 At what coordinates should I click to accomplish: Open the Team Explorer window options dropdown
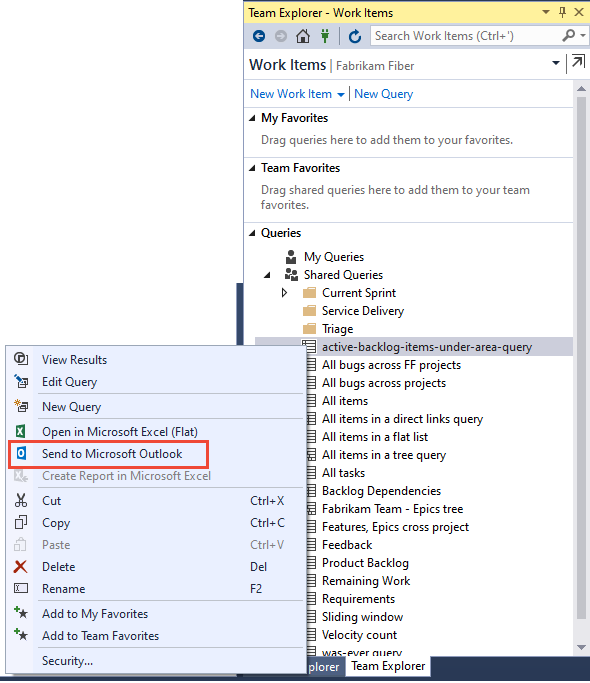[546, 12]
